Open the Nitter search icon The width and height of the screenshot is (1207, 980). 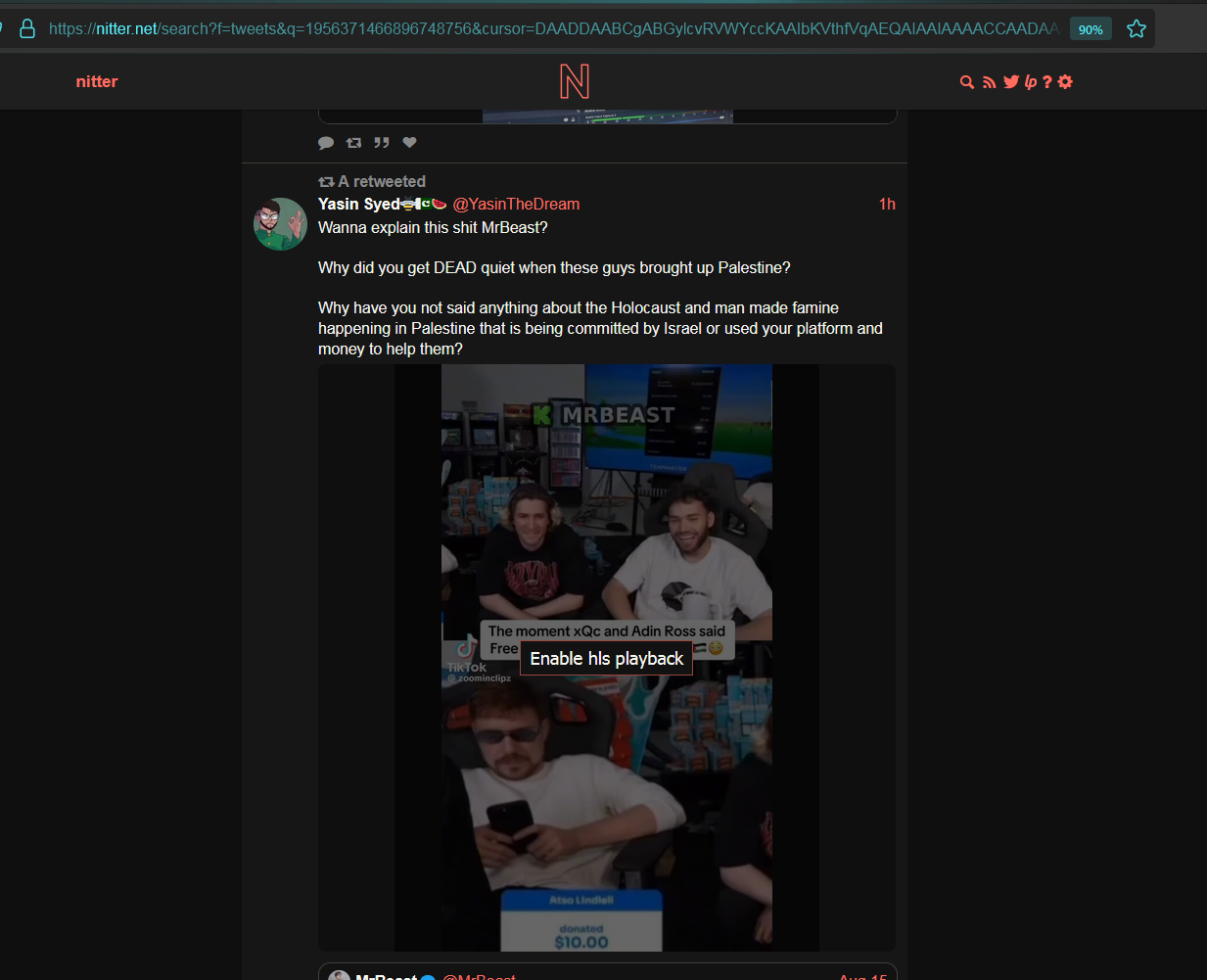click(967, 82)
